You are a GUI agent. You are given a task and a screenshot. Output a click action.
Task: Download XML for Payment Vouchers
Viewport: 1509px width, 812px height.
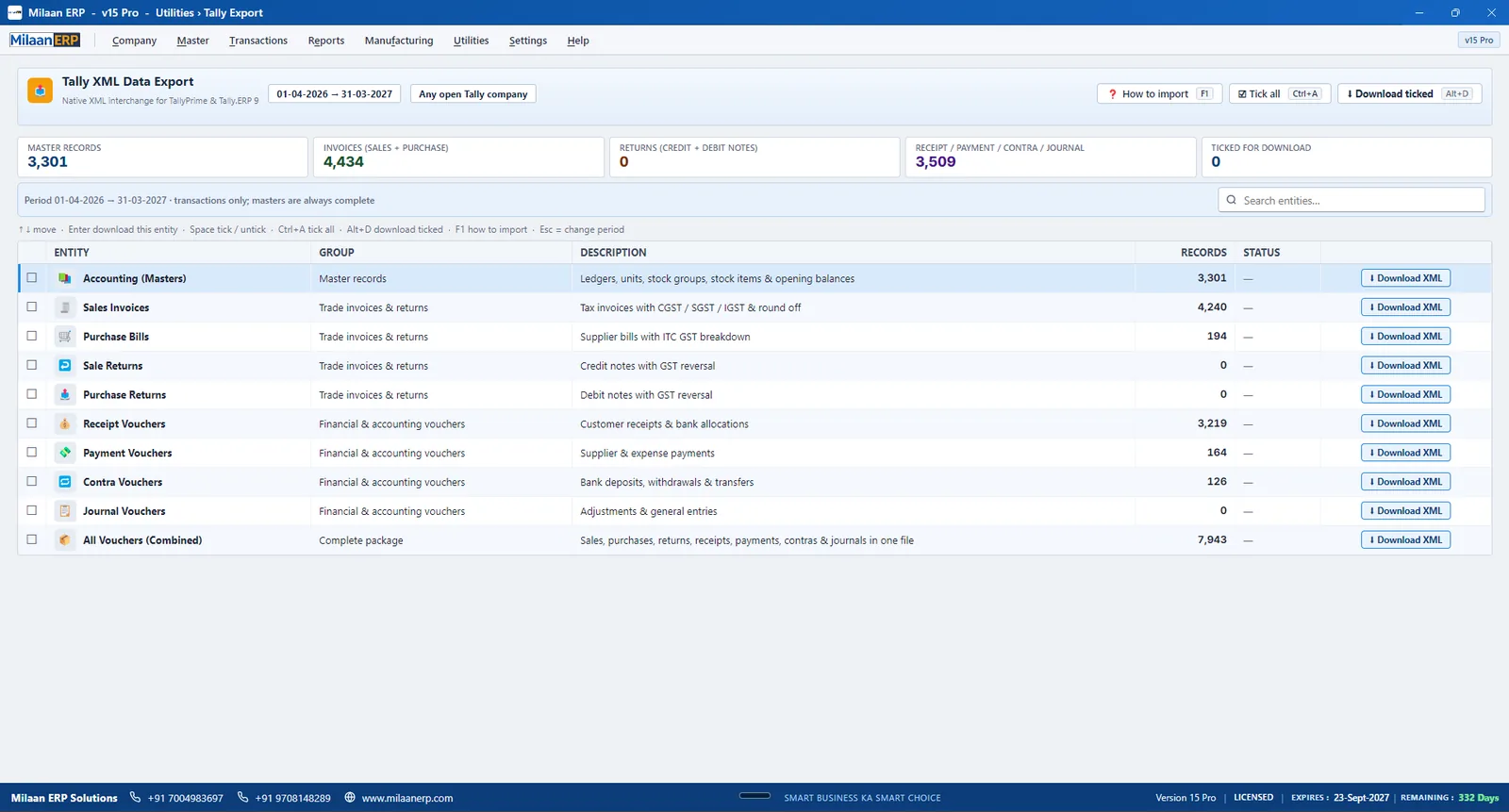(x=1405, y=453)
